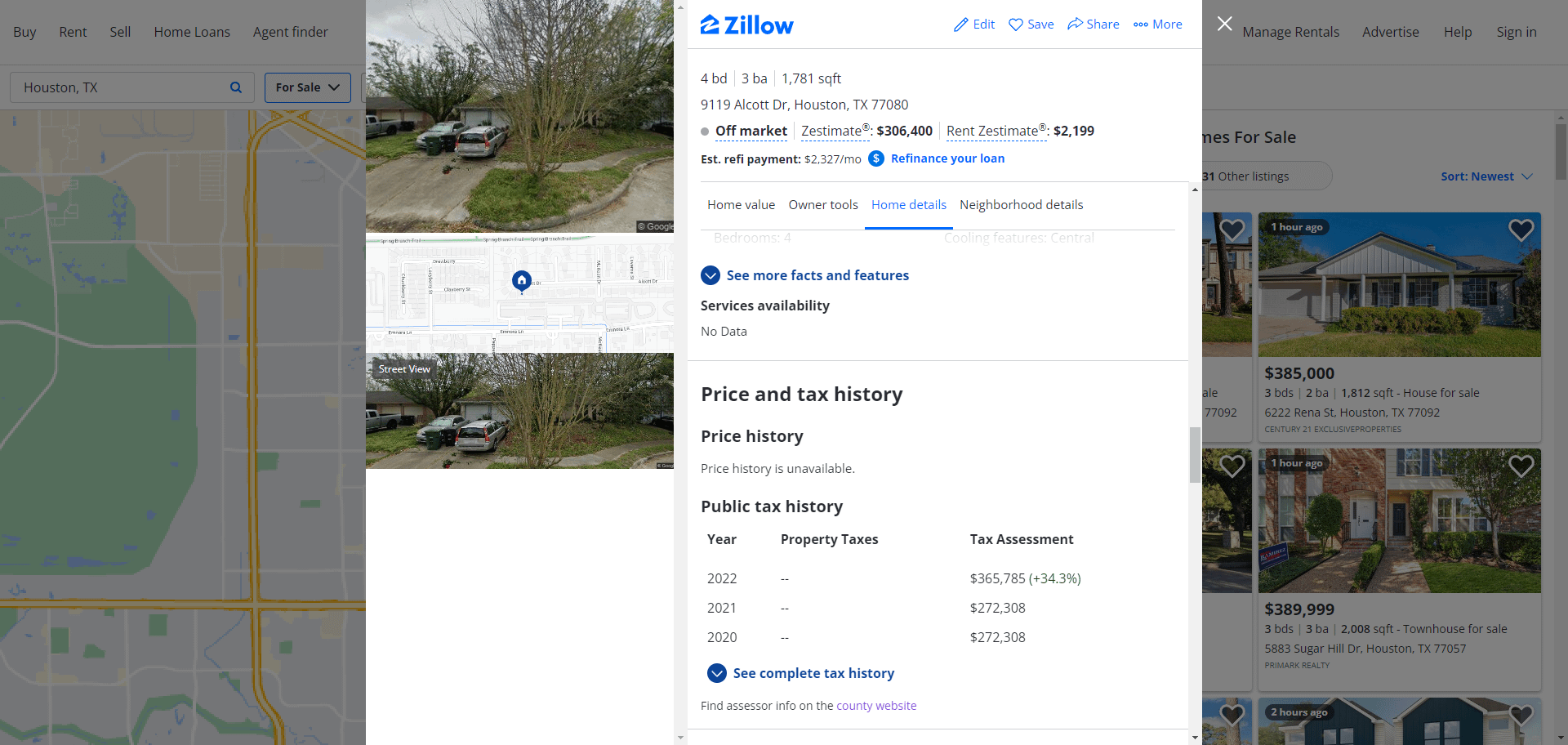Click the 2021 row in tax history
This screenshot has width=1568, height=745.
tap(938, 608)
